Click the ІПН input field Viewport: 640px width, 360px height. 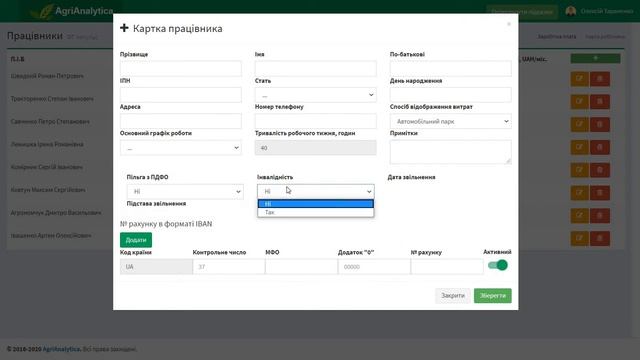click(180, 95)
